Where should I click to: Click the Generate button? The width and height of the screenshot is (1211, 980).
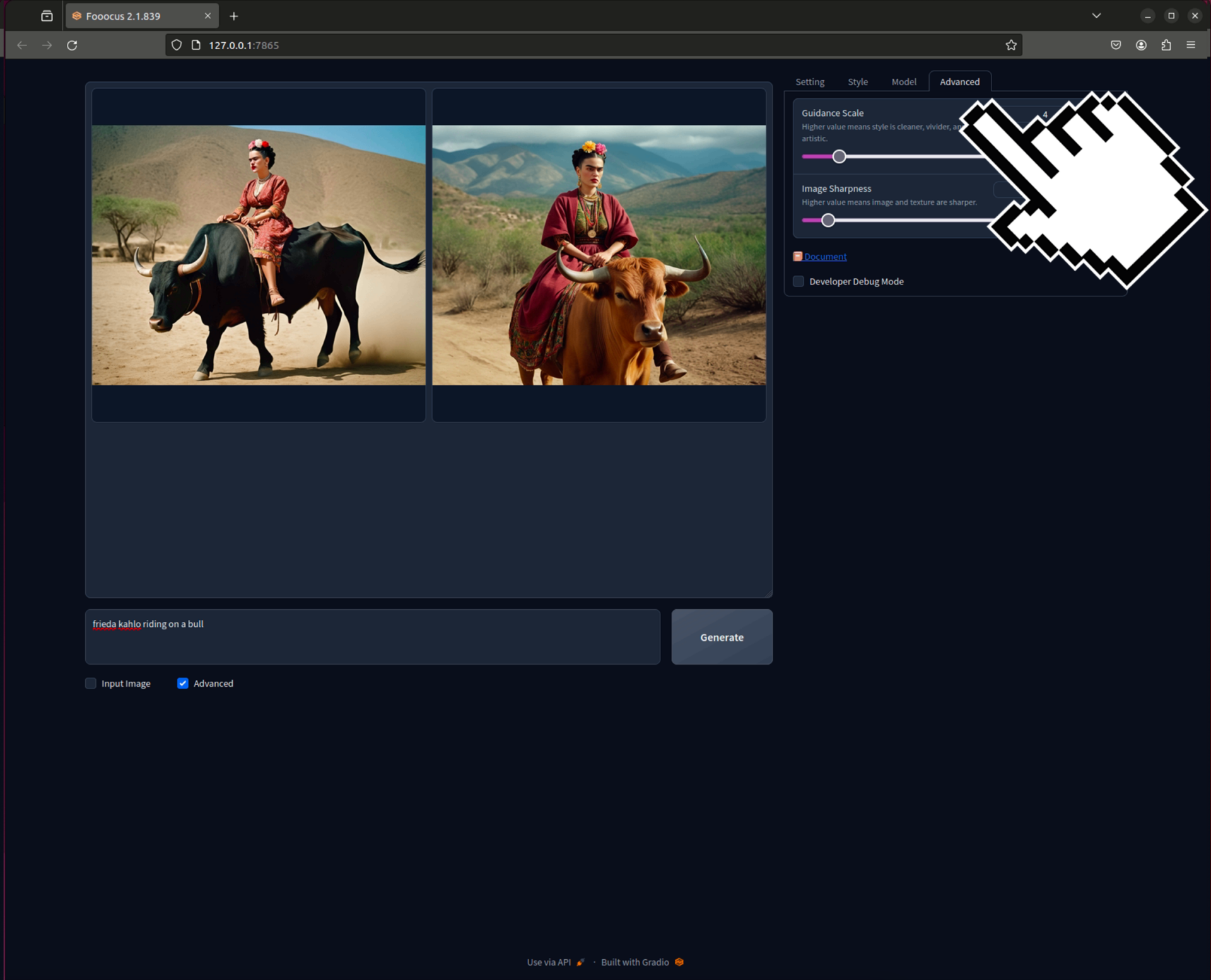click(722, 637)
